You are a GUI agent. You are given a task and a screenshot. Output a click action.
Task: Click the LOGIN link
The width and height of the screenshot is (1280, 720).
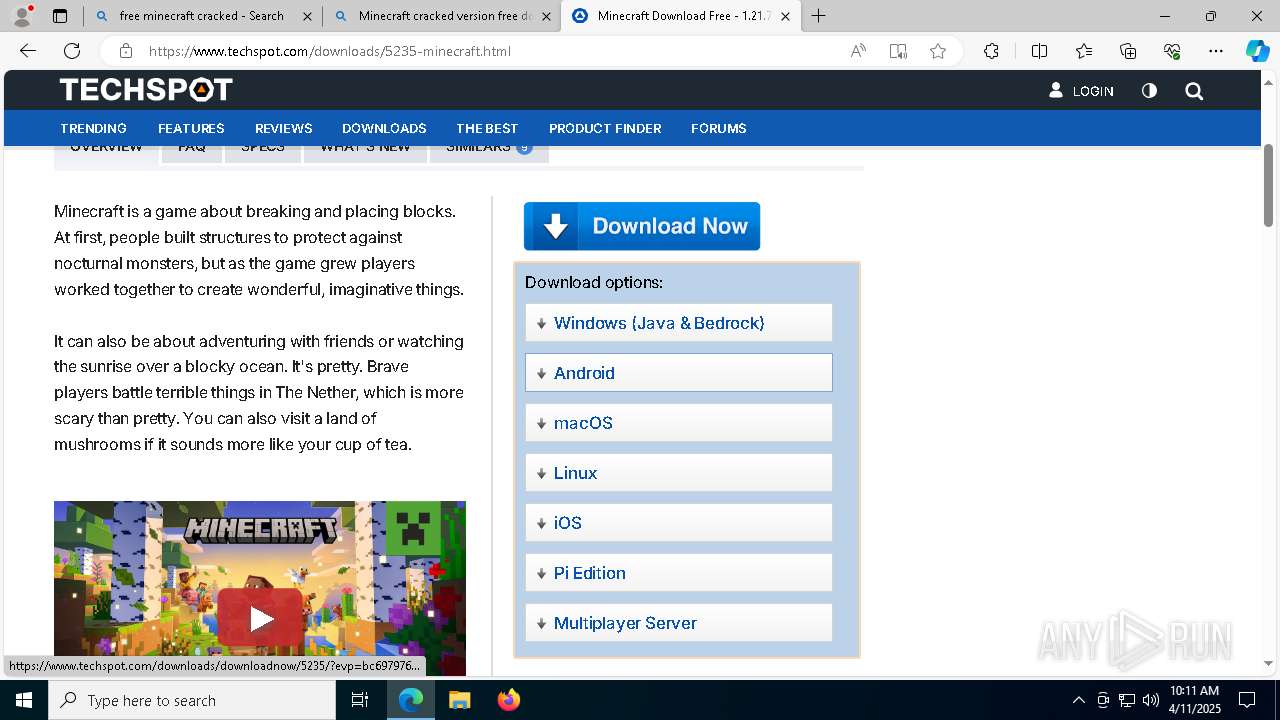[x=1081, y=91]
